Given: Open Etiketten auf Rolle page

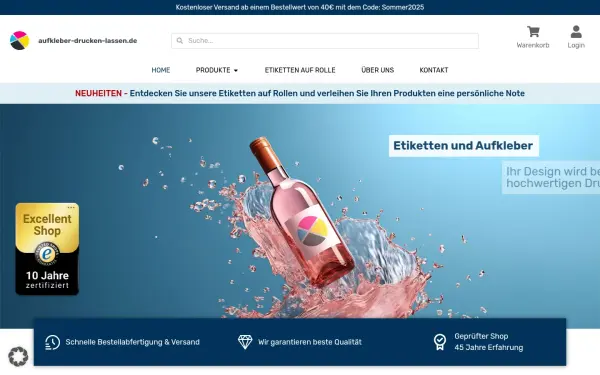Looking at the screenshot, I should [x=300, y=70].
